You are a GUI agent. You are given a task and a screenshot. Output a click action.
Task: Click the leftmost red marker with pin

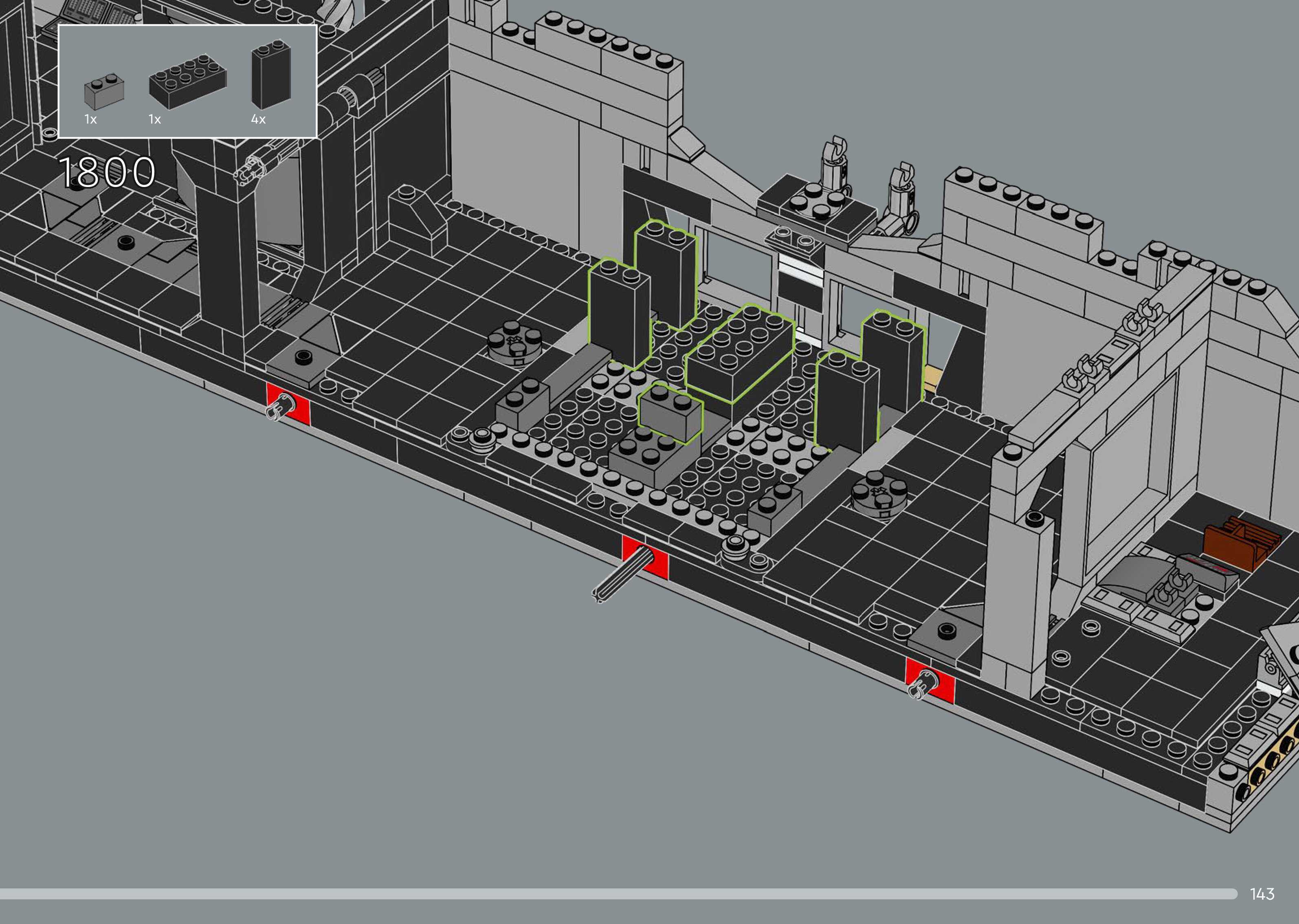coord(288,403)
